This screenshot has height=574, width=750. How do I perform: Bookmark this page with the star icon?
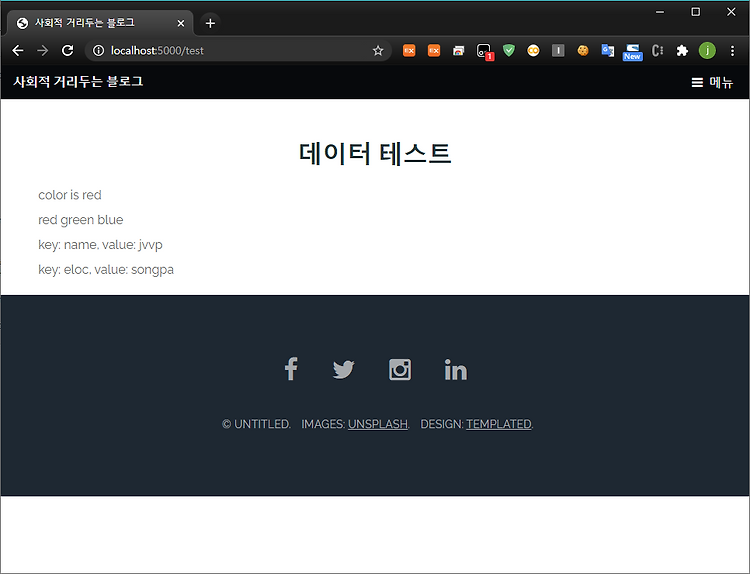click(378, 51)
